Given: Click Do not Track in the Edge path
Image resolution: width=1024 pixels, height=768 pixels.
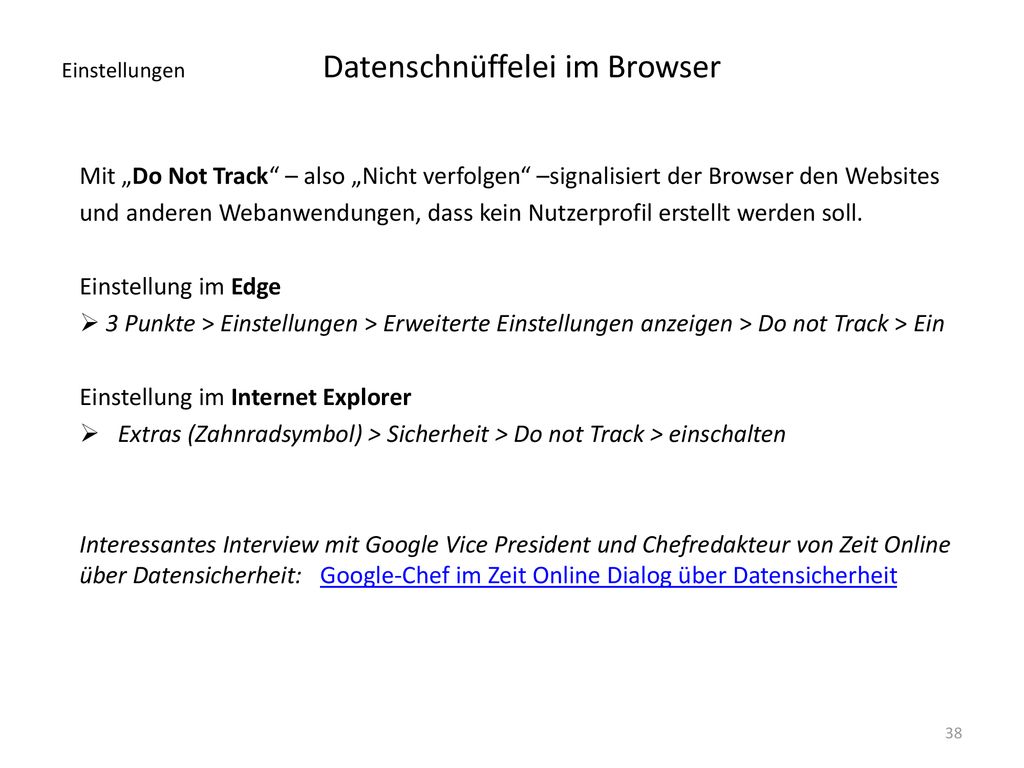Looking at the screenshot, I should (x=823, y=323).
